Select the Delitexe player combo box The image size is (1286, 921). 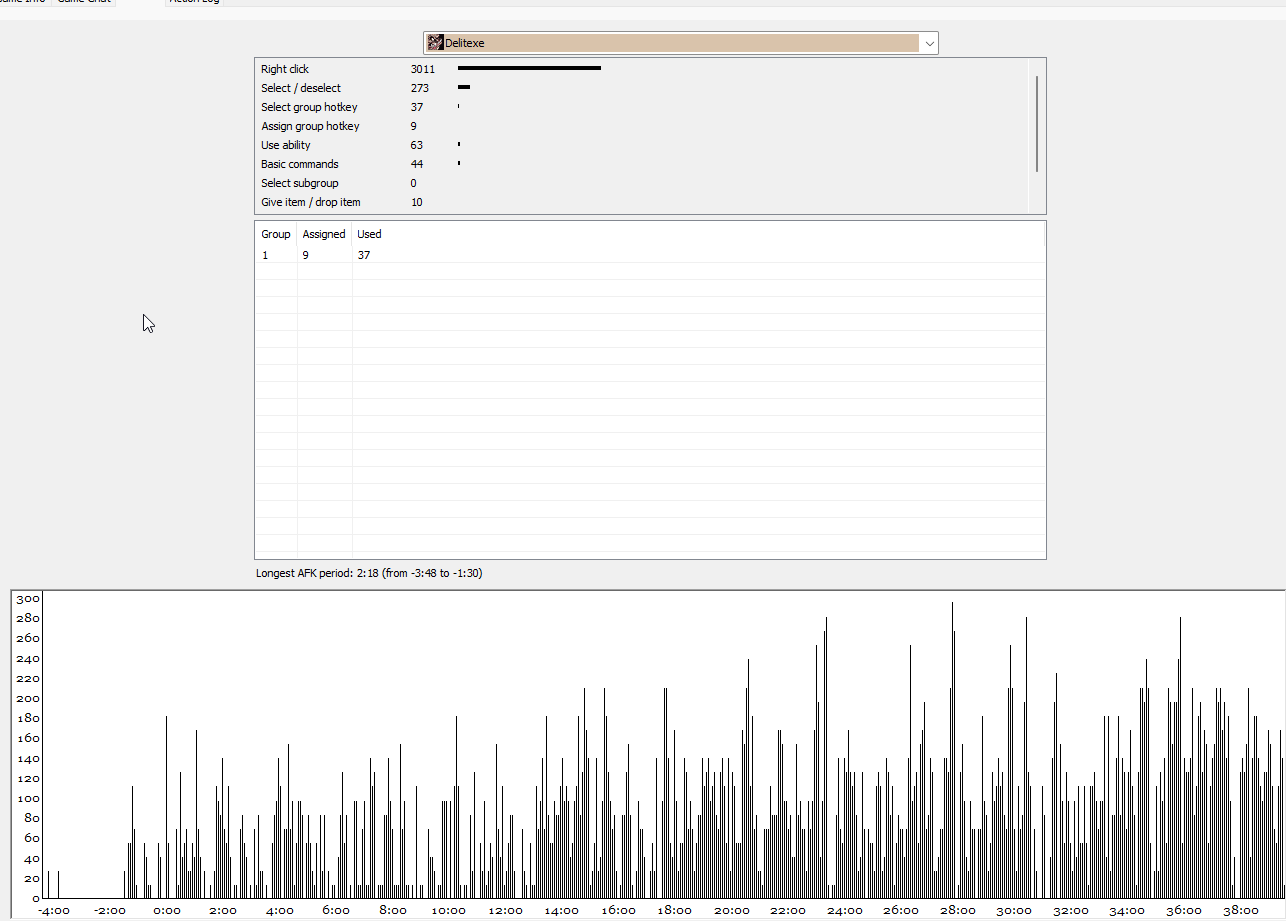click(680, 43)
